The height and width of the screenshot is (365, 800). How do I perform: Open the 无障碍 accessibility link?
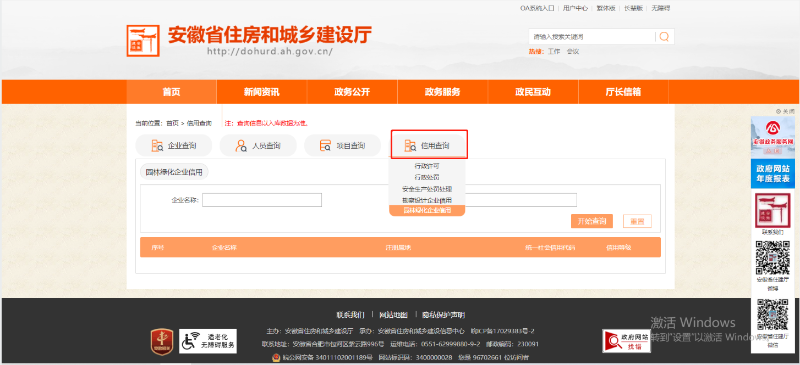click(x=661, y=8)
